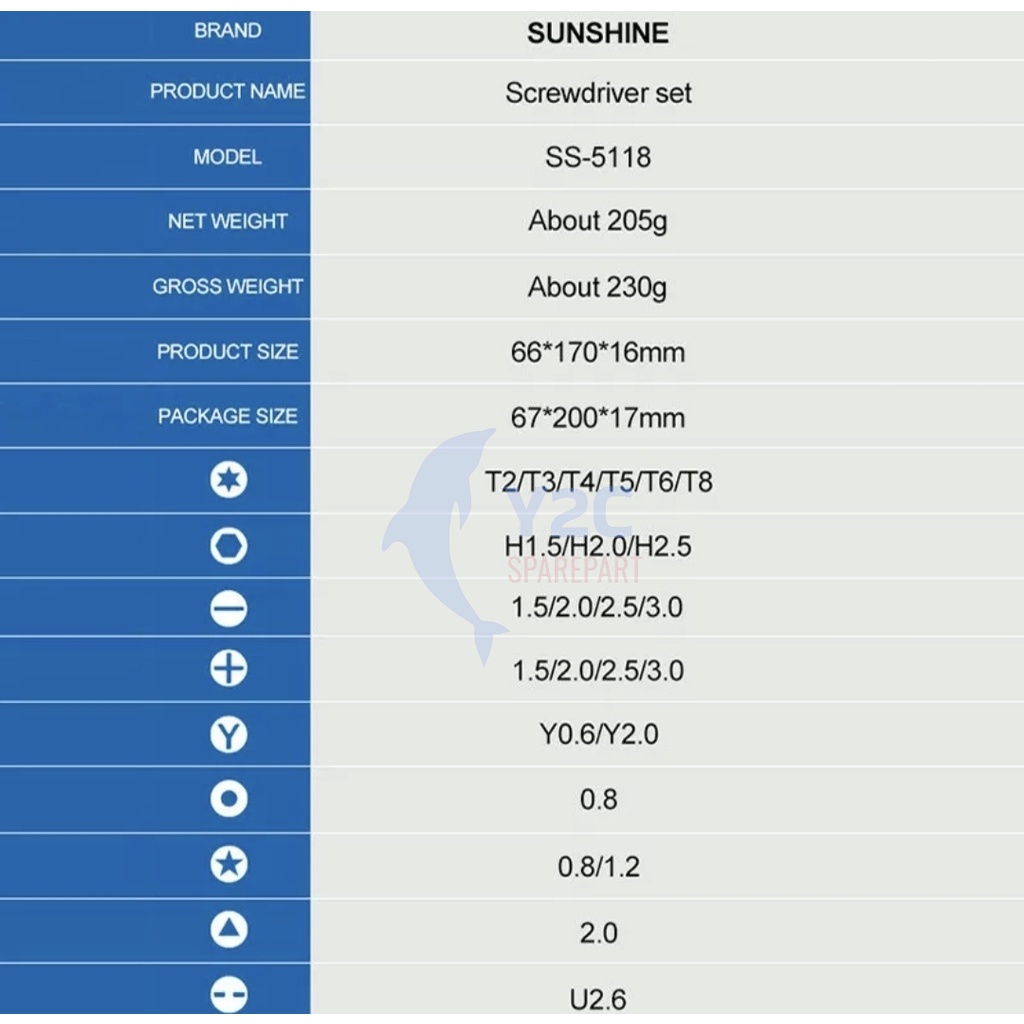Viewport: 1024px width, 1024px height.
Task: Click the round dot bit icon
Action: pos(229,799)
